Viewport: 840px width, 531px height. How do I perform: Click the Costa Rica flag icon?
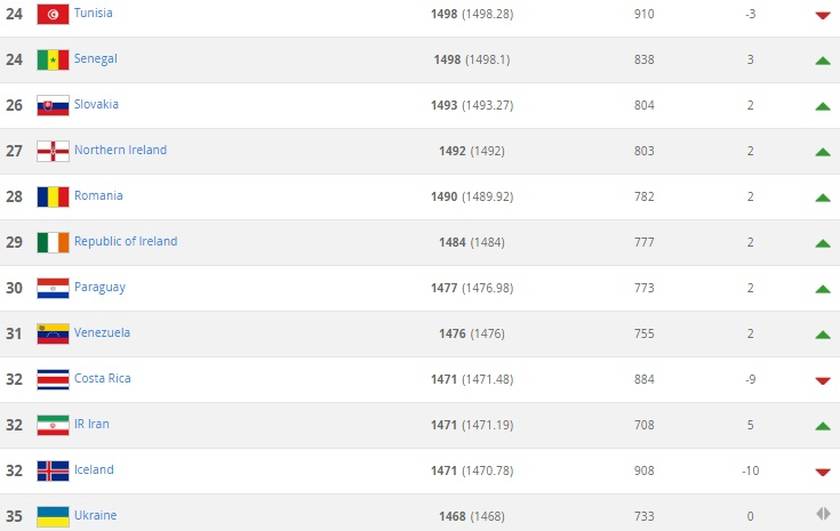[x=53, y=379]
